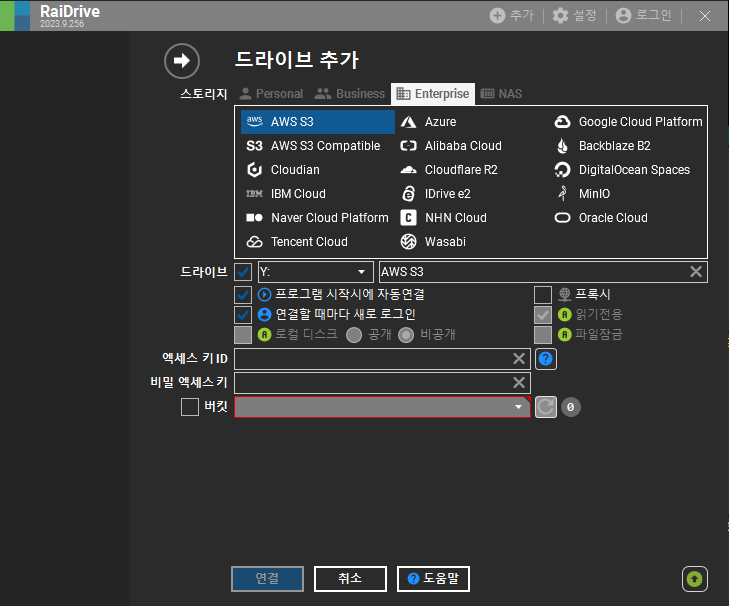The image size is (729, 606).
Task: Clear the 엑세스 키 ID field
Action: pos(519,359)
